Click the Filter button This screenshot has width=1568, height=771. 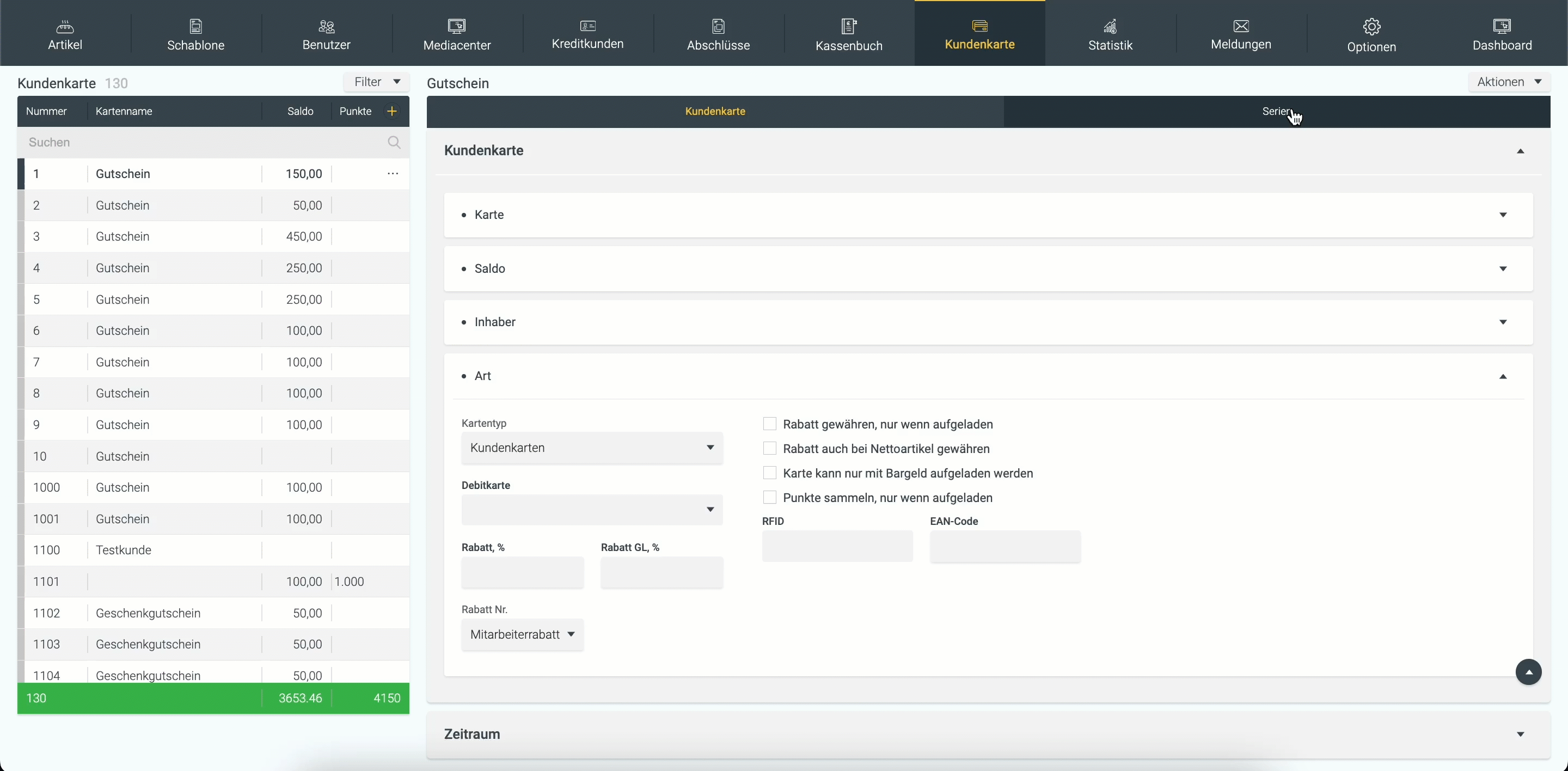pyautogui.click(x=376, y=82)
